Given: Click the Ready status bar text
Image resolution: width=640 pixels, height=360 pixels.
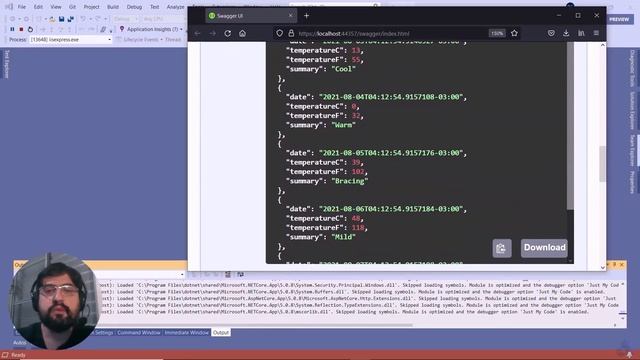Looking at the screenshot, I should (x=18, y=355).
